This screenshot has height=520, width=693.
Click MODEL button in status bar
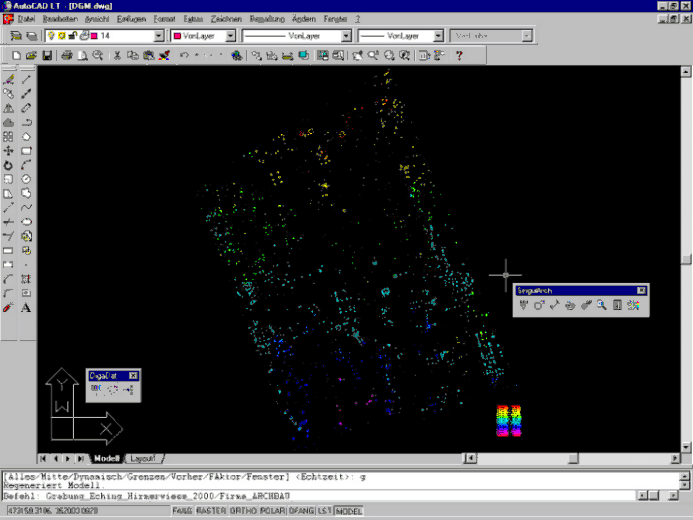(350, 512)
